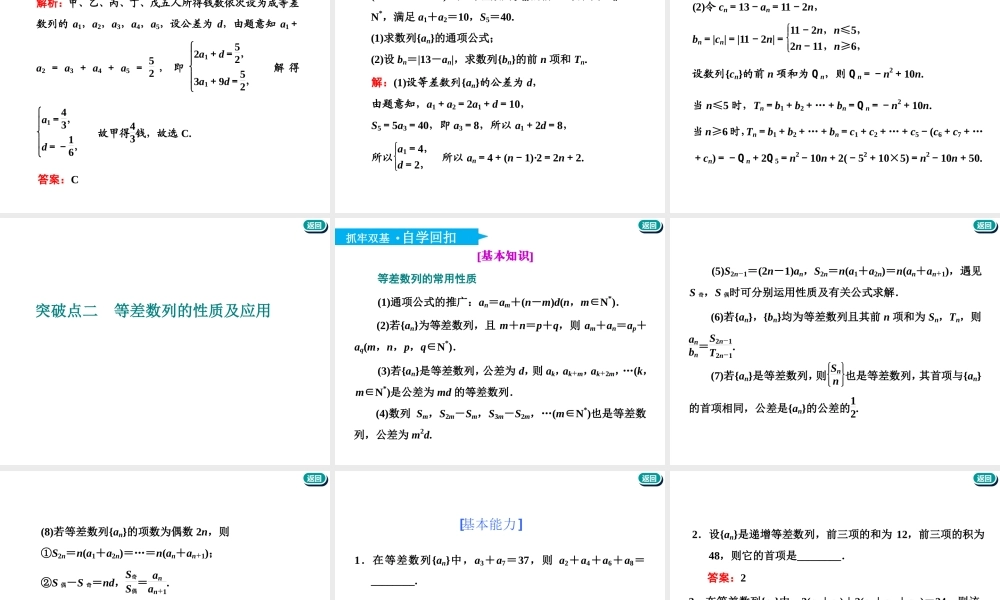The image size is (1000, 600).
Task: Click the 返回 button on the 突破点二 slide
Action: pos(315,226)
